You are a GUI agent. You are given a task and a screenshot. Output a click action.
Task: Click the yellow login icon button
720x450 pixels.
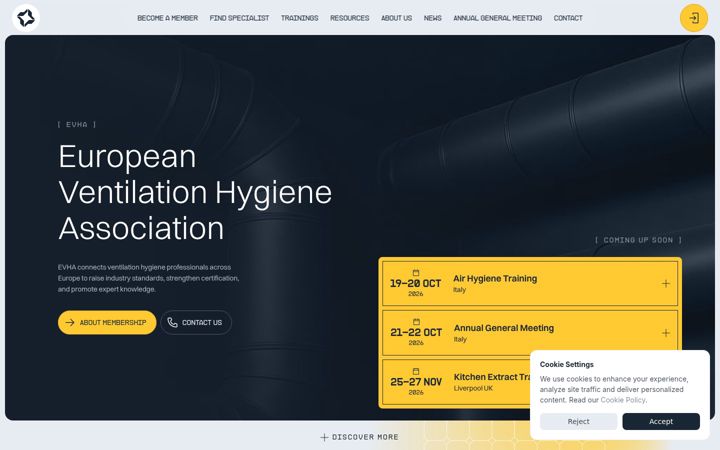tap(694, 18)
